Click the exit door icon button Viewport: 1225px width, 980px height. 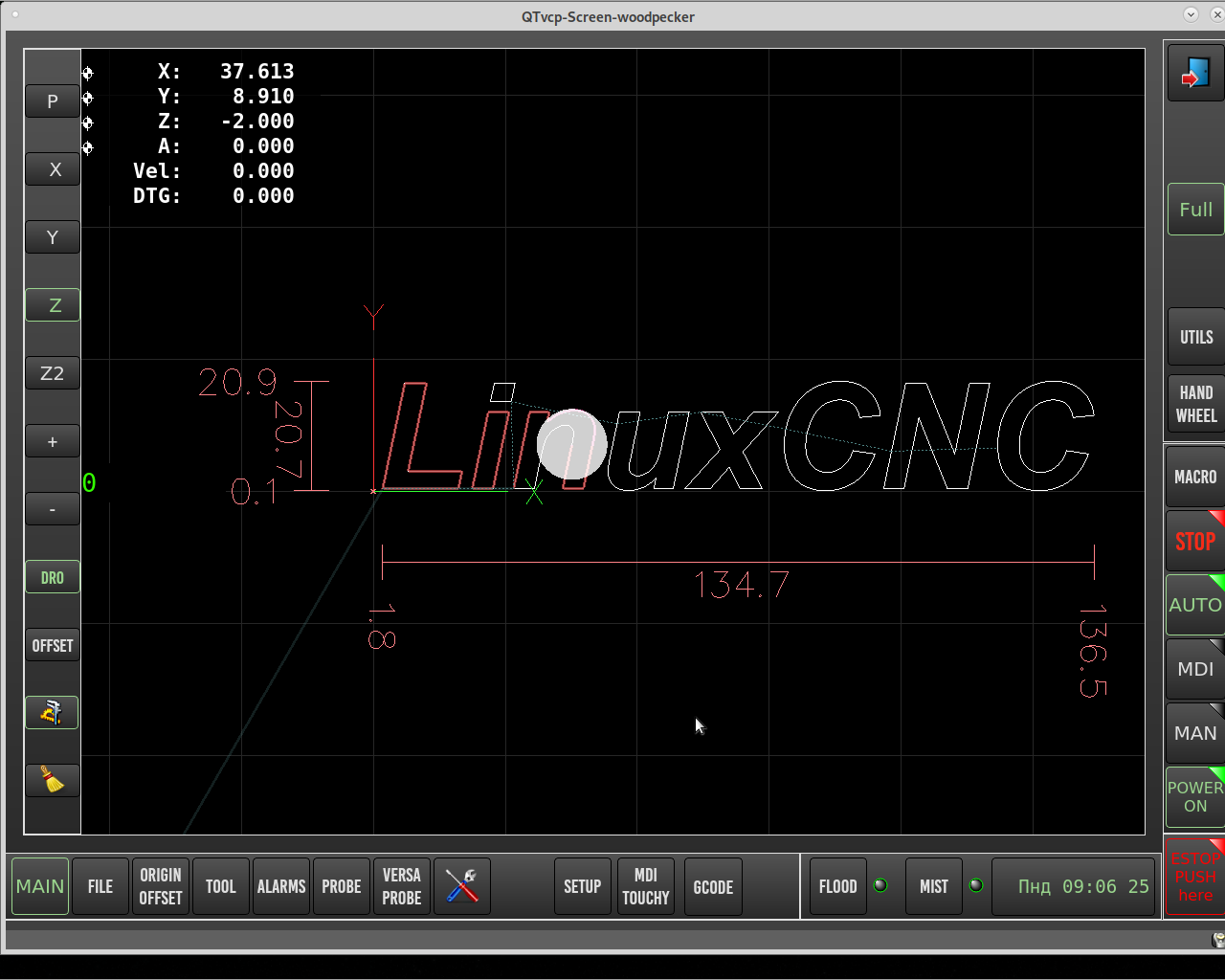pyautogui.click(x=1195, y=73)
